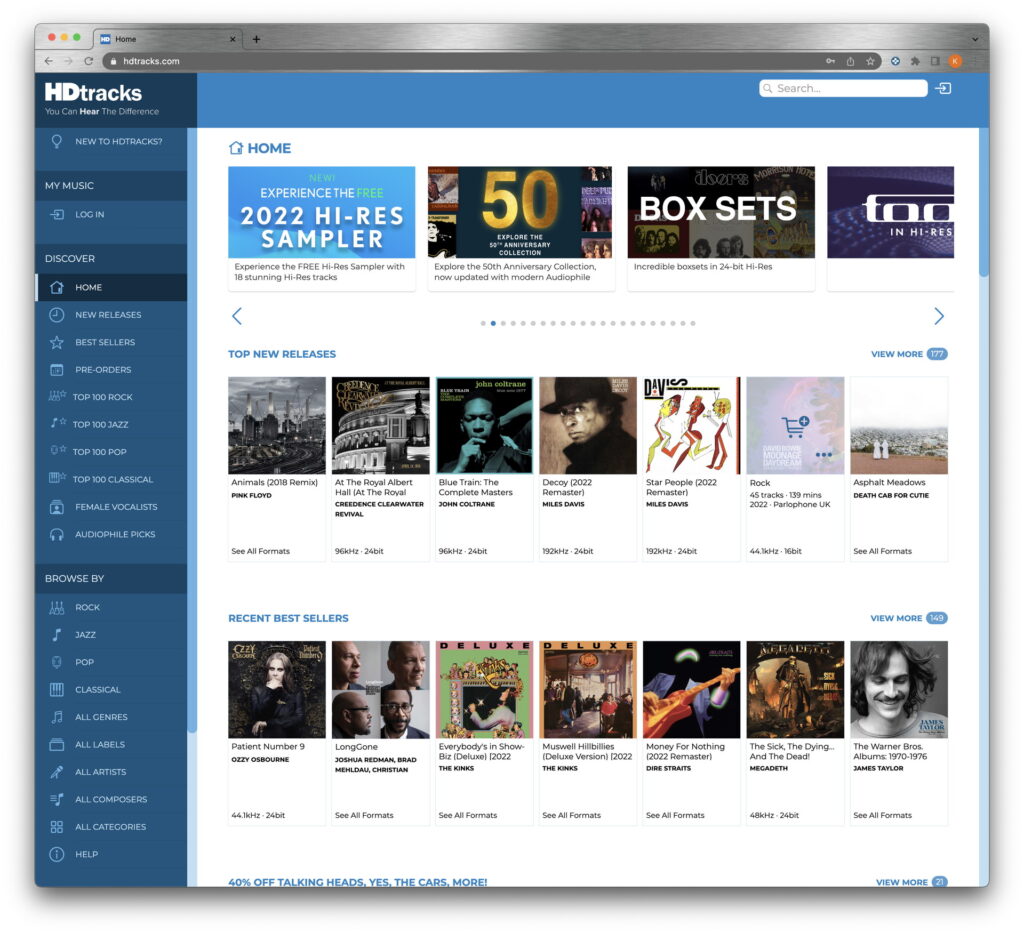Click the All Genres note icon
The height and width of the screenshot is (933, 1024).
pos(57,717)
